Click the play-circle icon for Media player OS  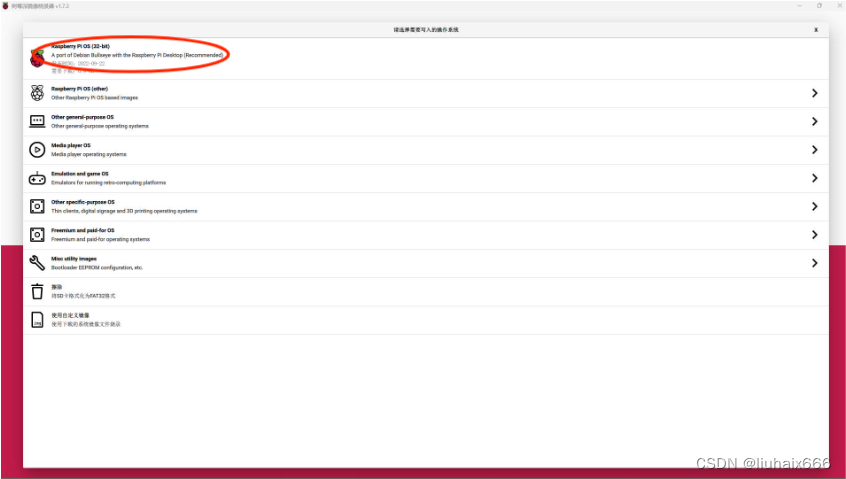(x=37, y=149)
